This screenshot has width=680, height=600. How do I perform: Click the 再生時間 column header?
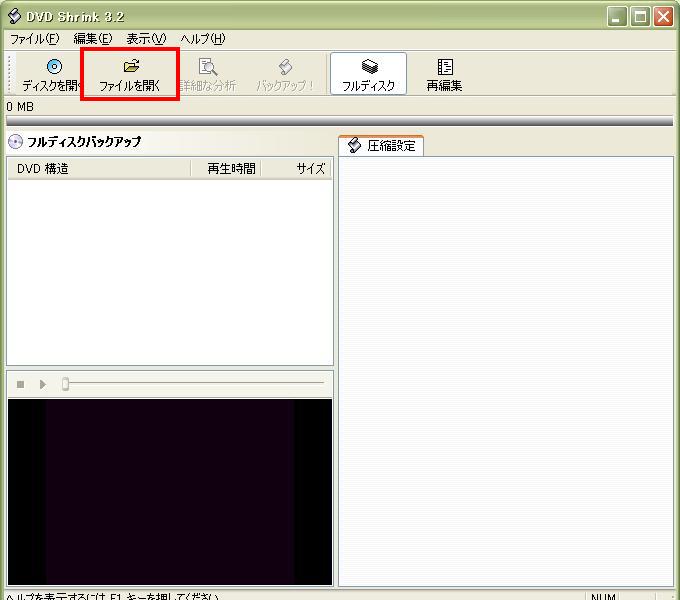226,169
